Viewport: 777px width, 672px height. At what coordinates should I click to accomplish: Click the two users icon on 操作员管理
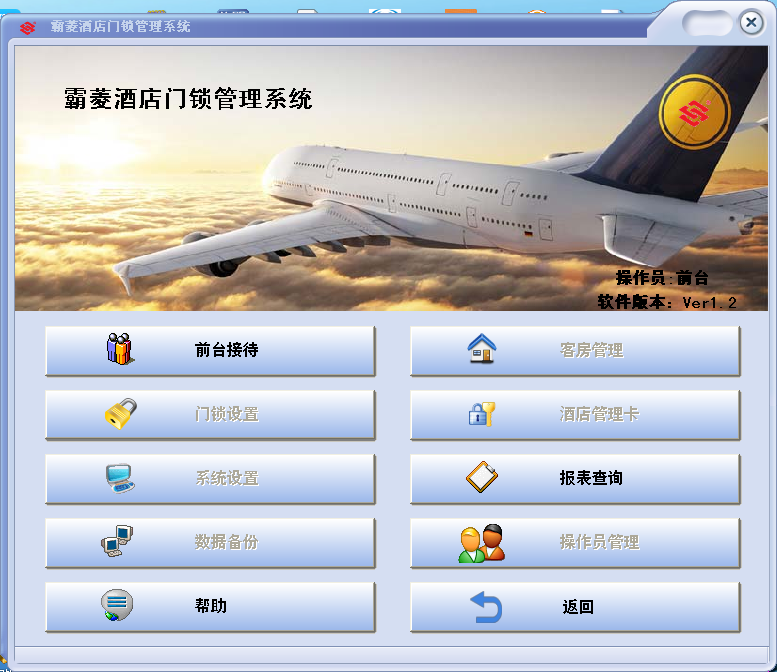click(x=482, y=543)
